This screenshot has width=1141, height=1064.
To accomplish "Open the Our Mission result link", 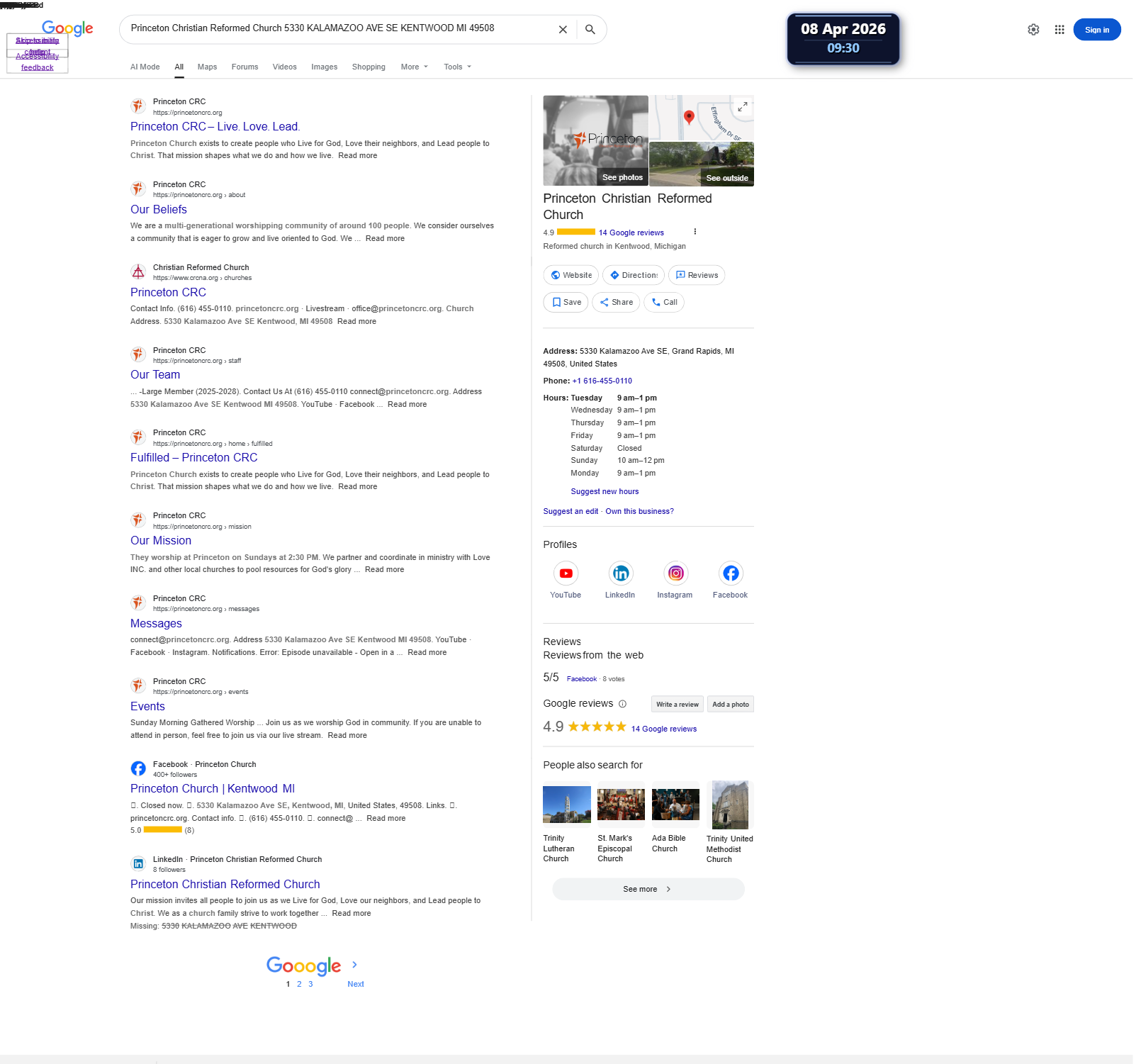I will tap(161, 541).
